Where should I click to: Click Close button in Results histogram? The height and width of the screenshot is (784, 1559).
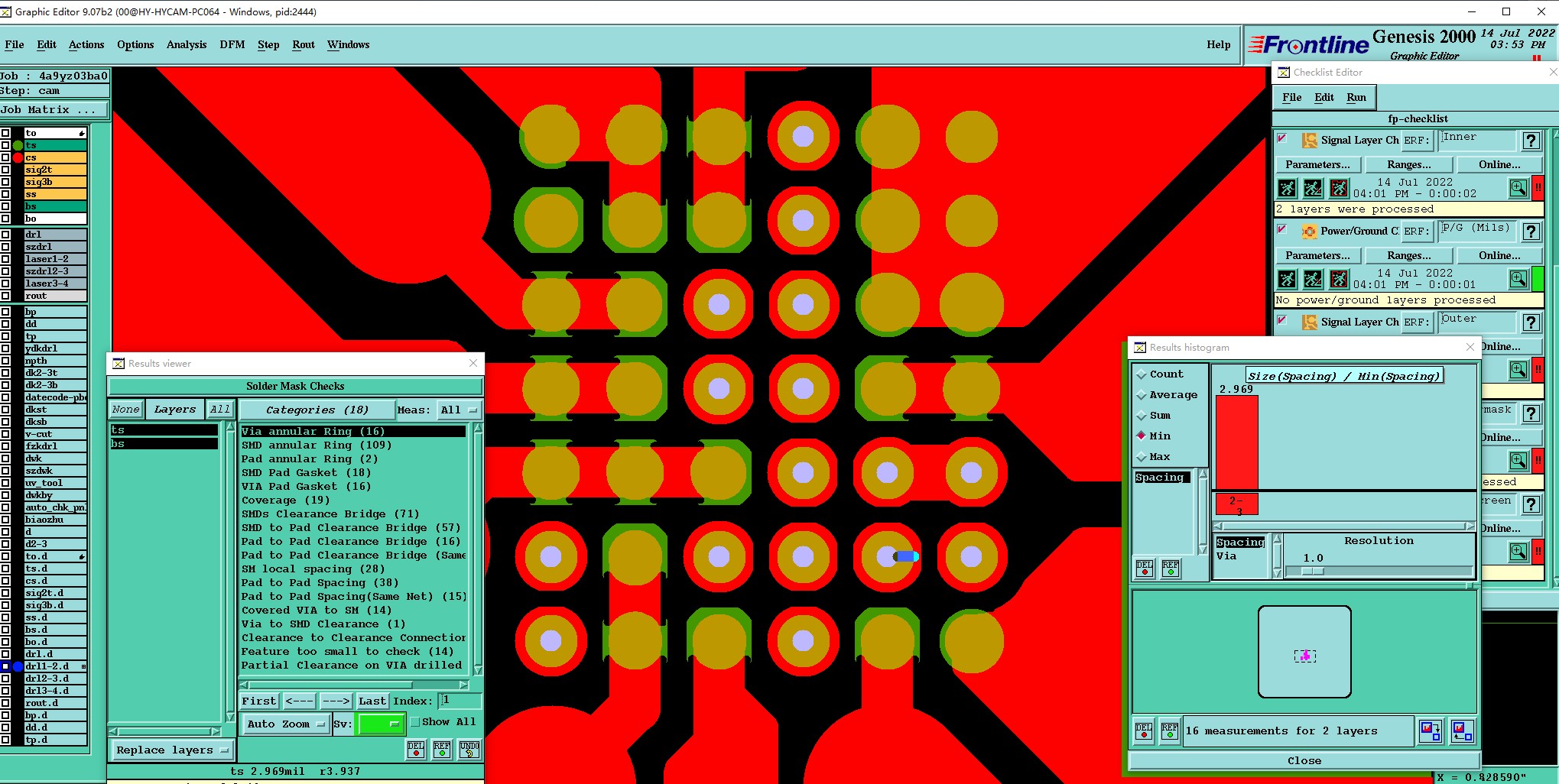(x=1304, y=761)
